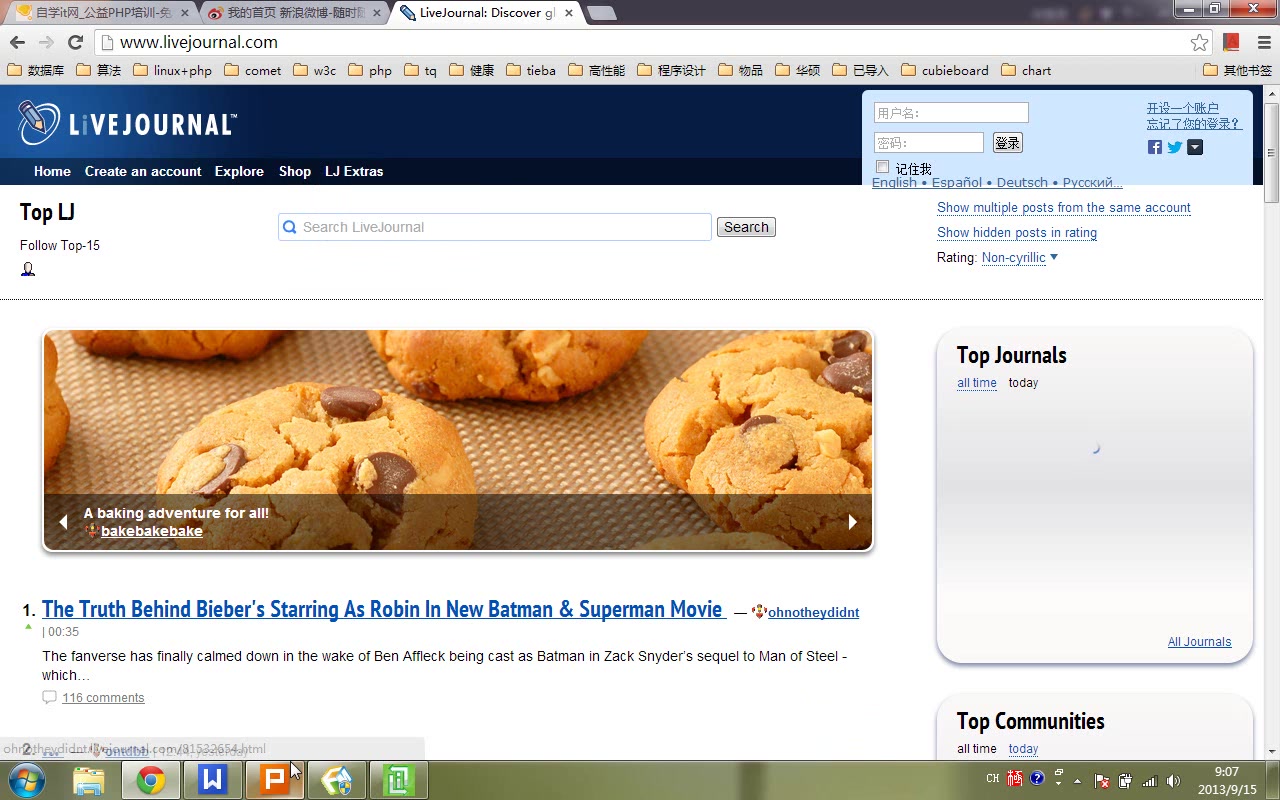Viewport: 1280px width, 800px height.
Task: Open the Shop menu item
Action: [295, 171]
